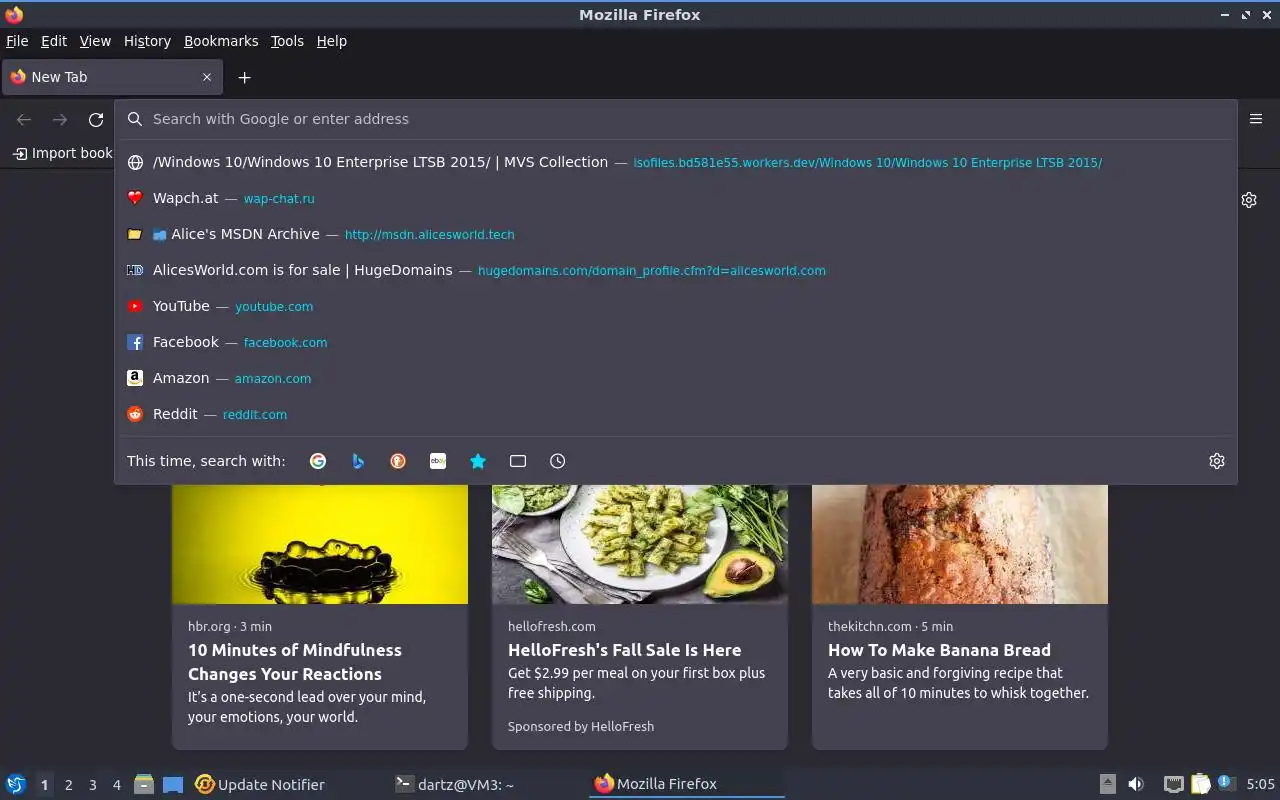Image resolution: width=1280 pixels, height=800 pixels.
Task: Switch to workspace 2
Action: click(68, 785)
